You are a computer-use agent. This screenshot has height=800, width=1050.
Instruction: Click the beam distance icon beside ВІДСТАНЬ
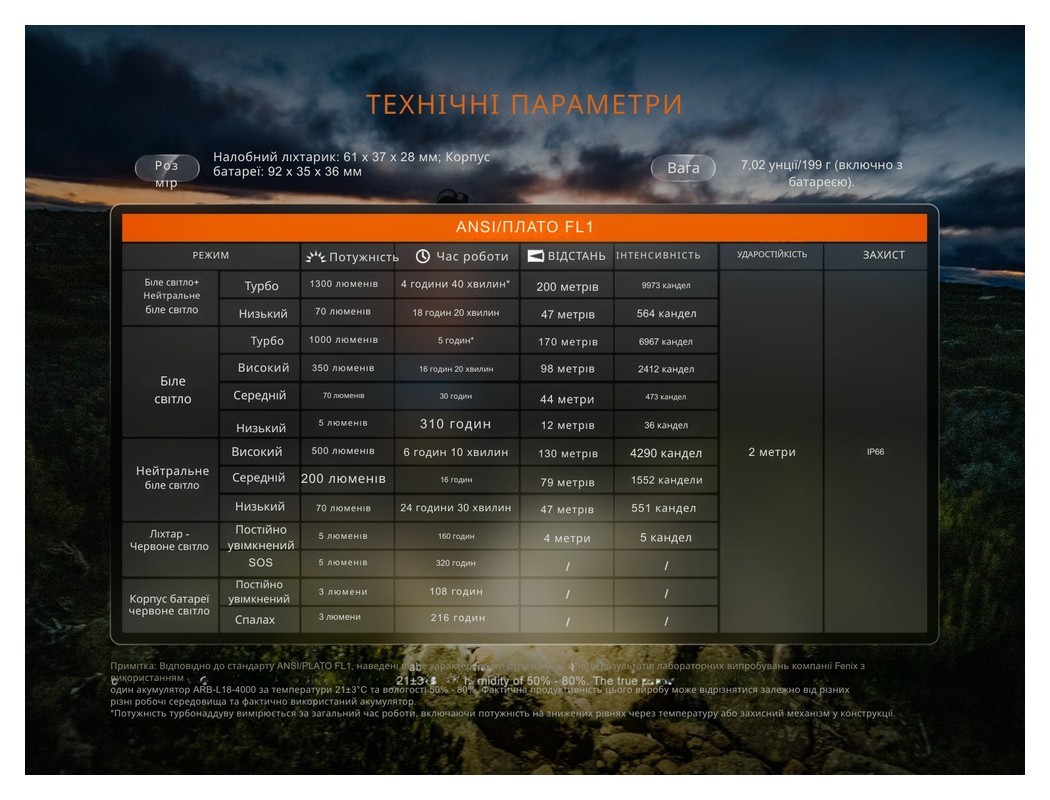pyautogui.click(x=535, y=256)
